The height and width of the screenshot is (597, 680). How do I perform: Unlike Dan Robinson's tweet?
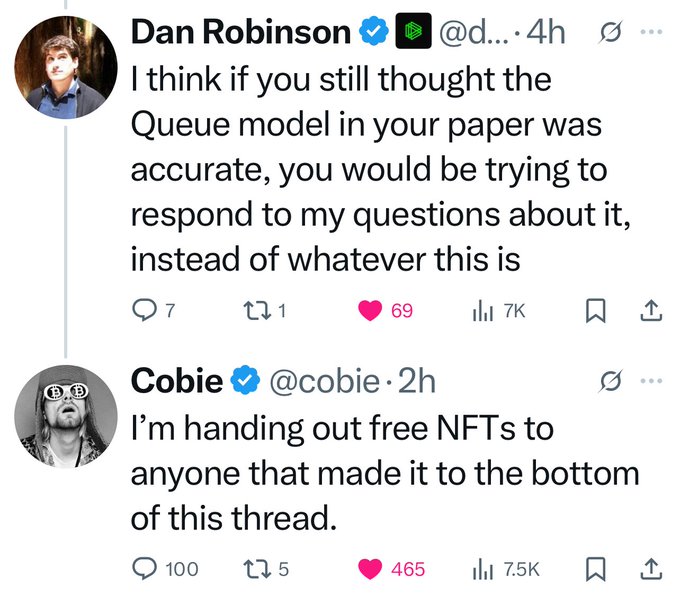click(371, 311)
